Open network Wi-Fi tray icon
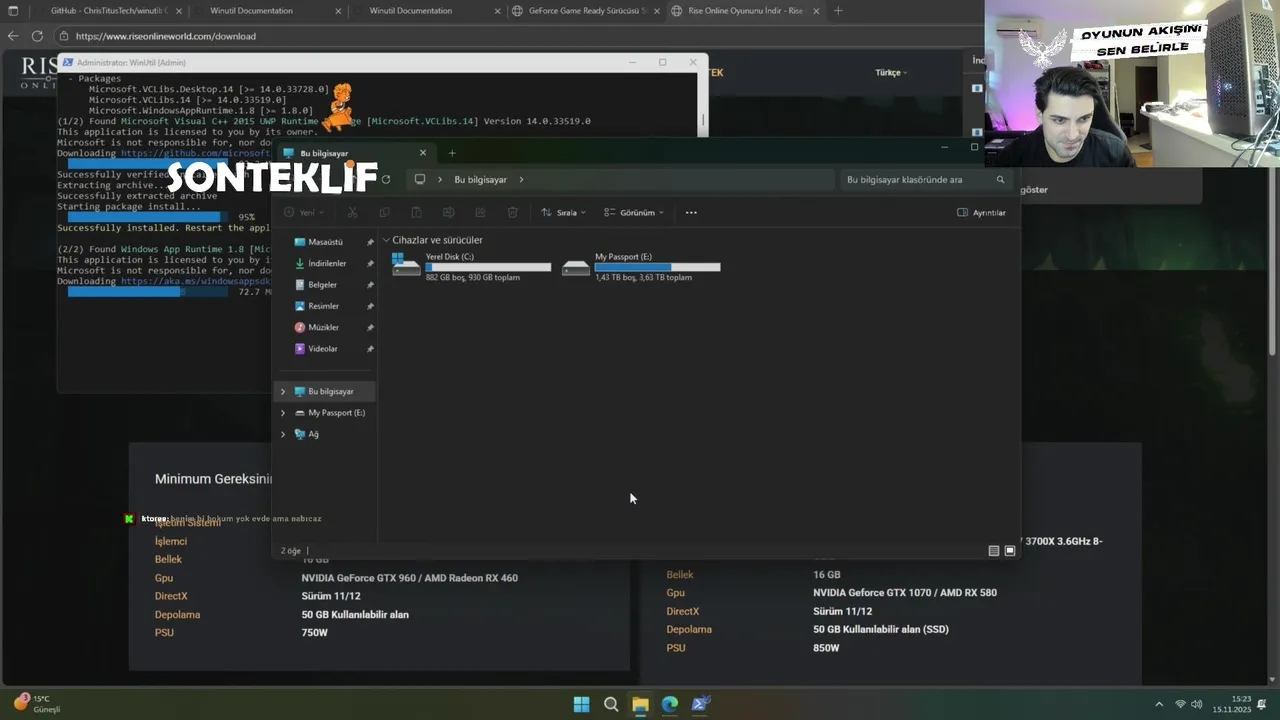This screenshot has height=720, width=1280. pyautogui.click(x=1180, y=704)
